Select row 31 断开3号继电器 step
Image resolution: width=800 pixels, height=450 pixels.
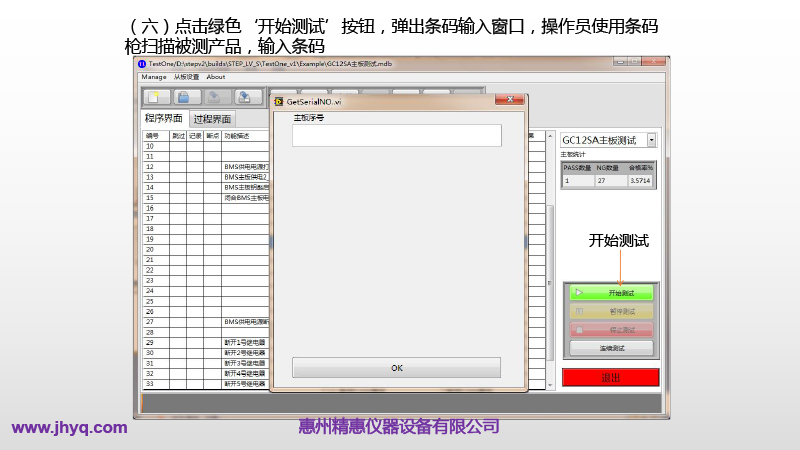click(206, 363)
